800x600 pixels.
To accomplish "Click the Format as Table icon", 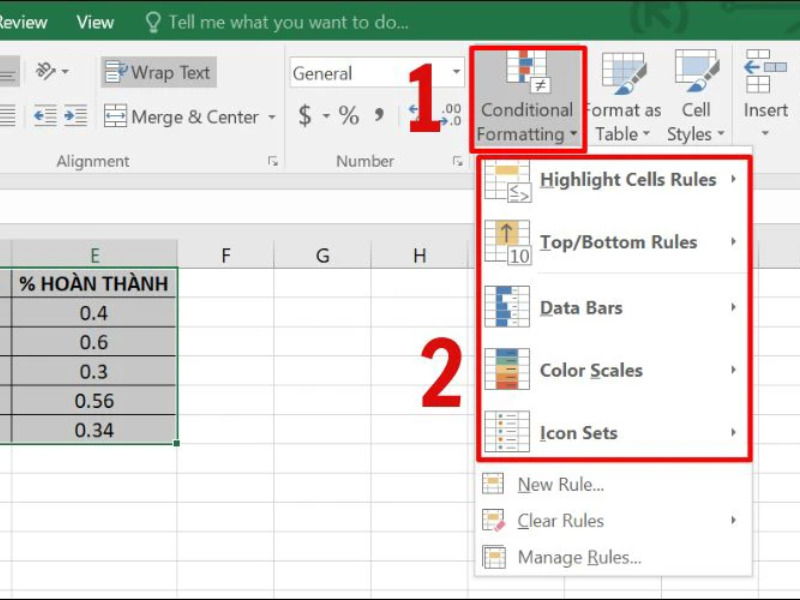I will (x=623, y=73).
